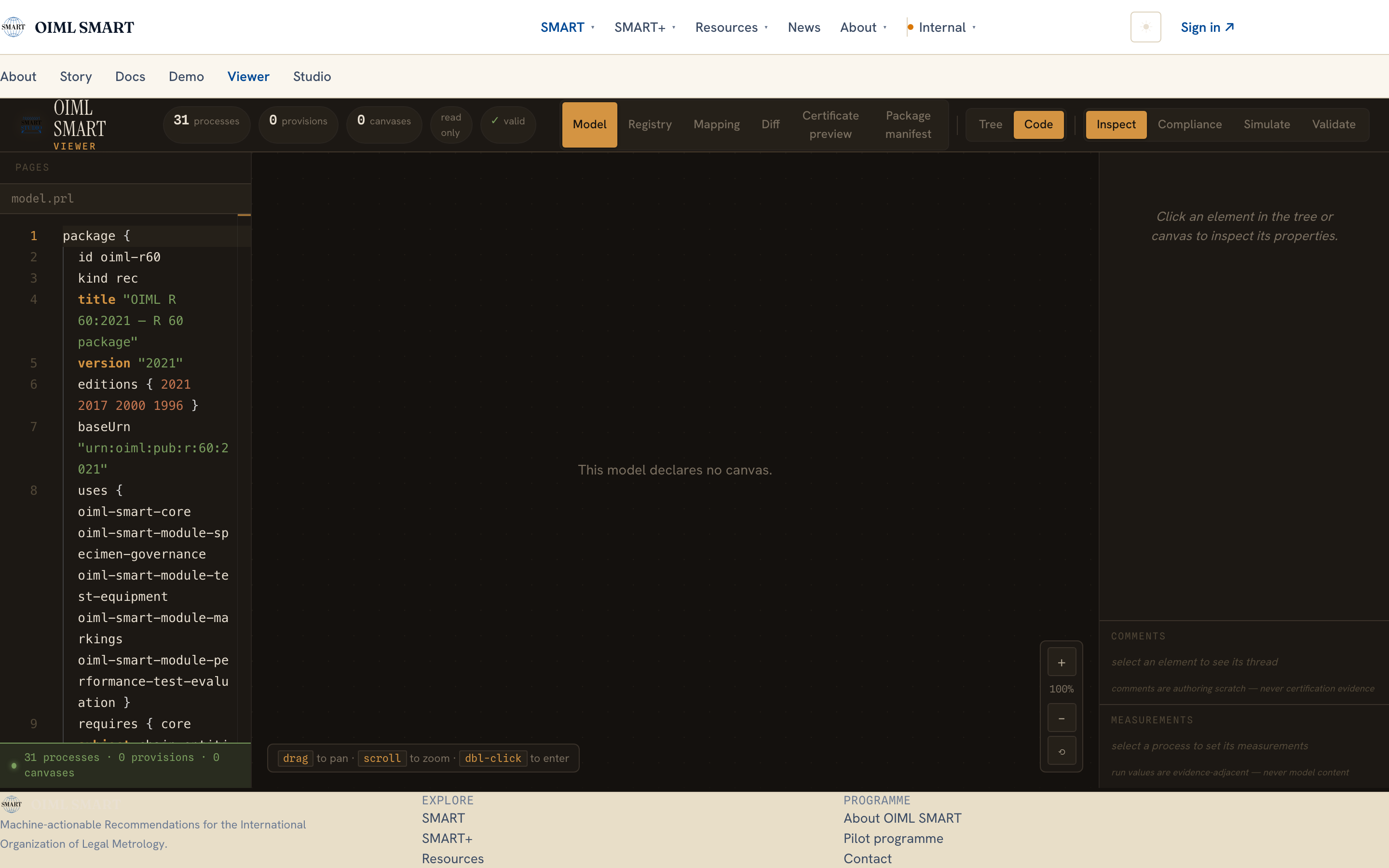Screen dimensions: 1389x868
Task: Select the Inspect panel mode
Action: click(x=1116, y=124)
